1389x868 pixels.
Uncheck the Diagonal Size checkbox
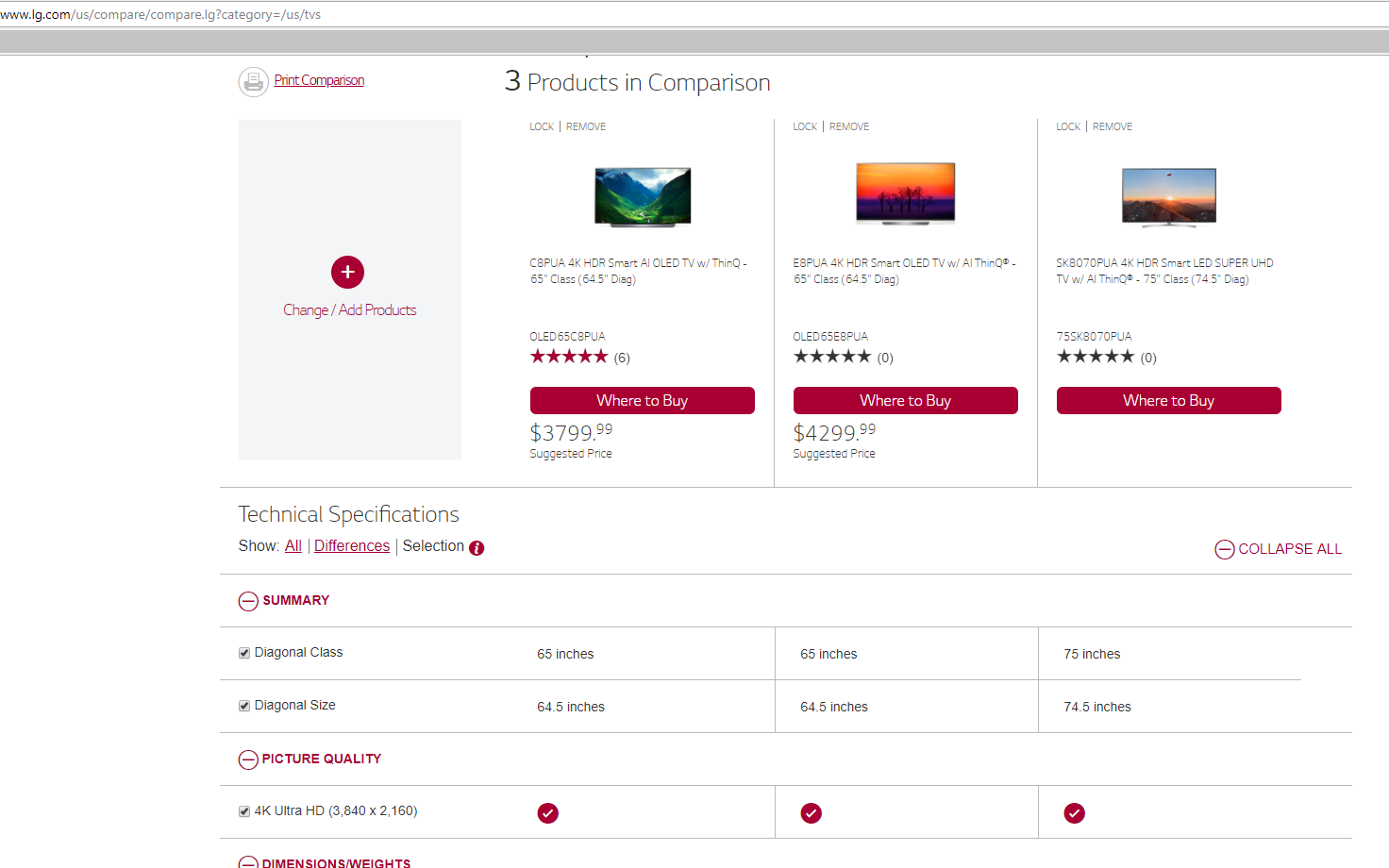[x=244, y=706]
